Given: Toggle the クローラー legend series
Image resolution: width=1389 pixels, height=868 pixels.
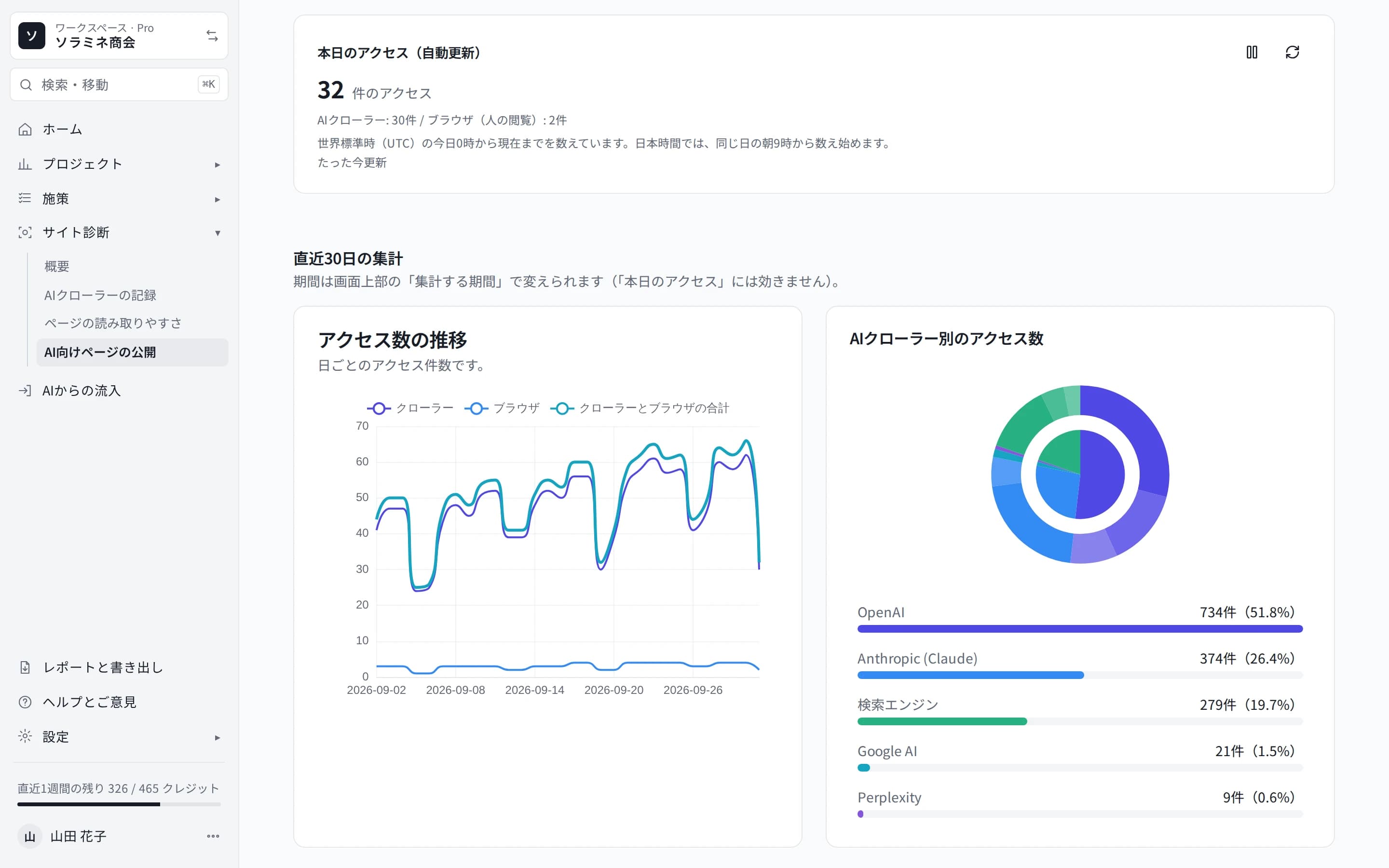Looking at the screenshot, I should (x=410, y=408).
